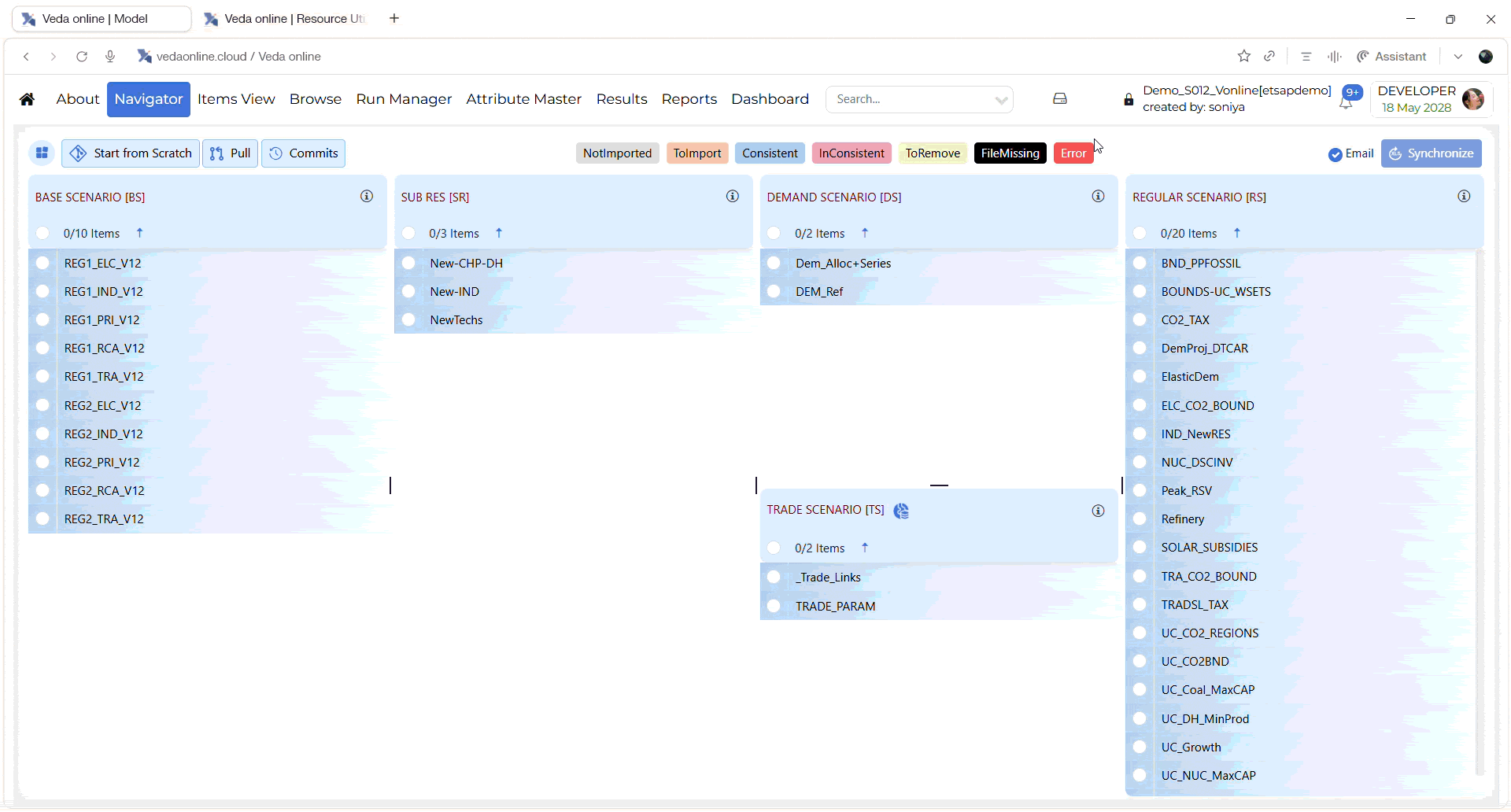
Task: Select TRADE_PARAM checkbox
Action: 774,607
